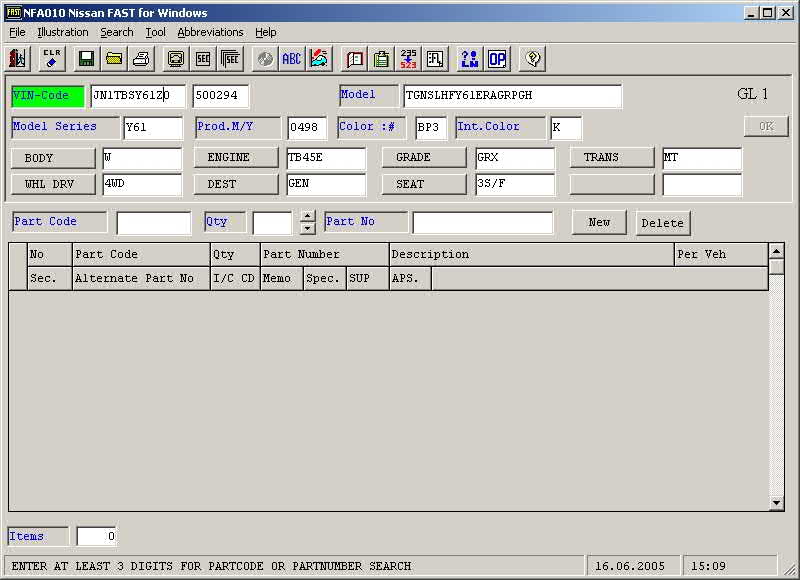Click the wheel drive field 4WD
Screen dimensions: 800x580
(x=142, y=185)
